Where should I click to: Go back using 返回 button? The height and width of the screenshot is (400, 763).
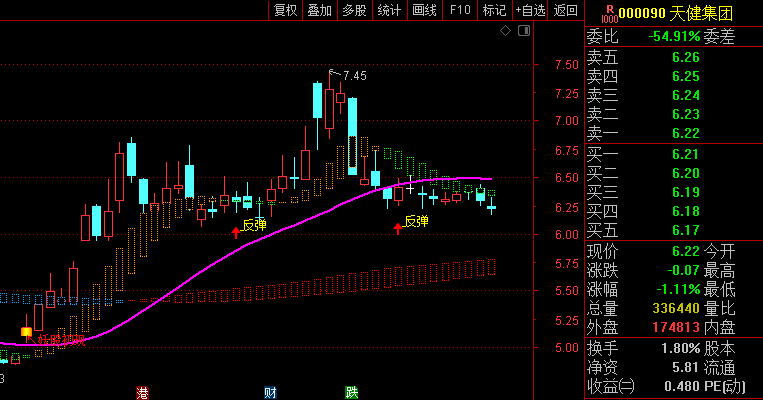coord(565,10)
